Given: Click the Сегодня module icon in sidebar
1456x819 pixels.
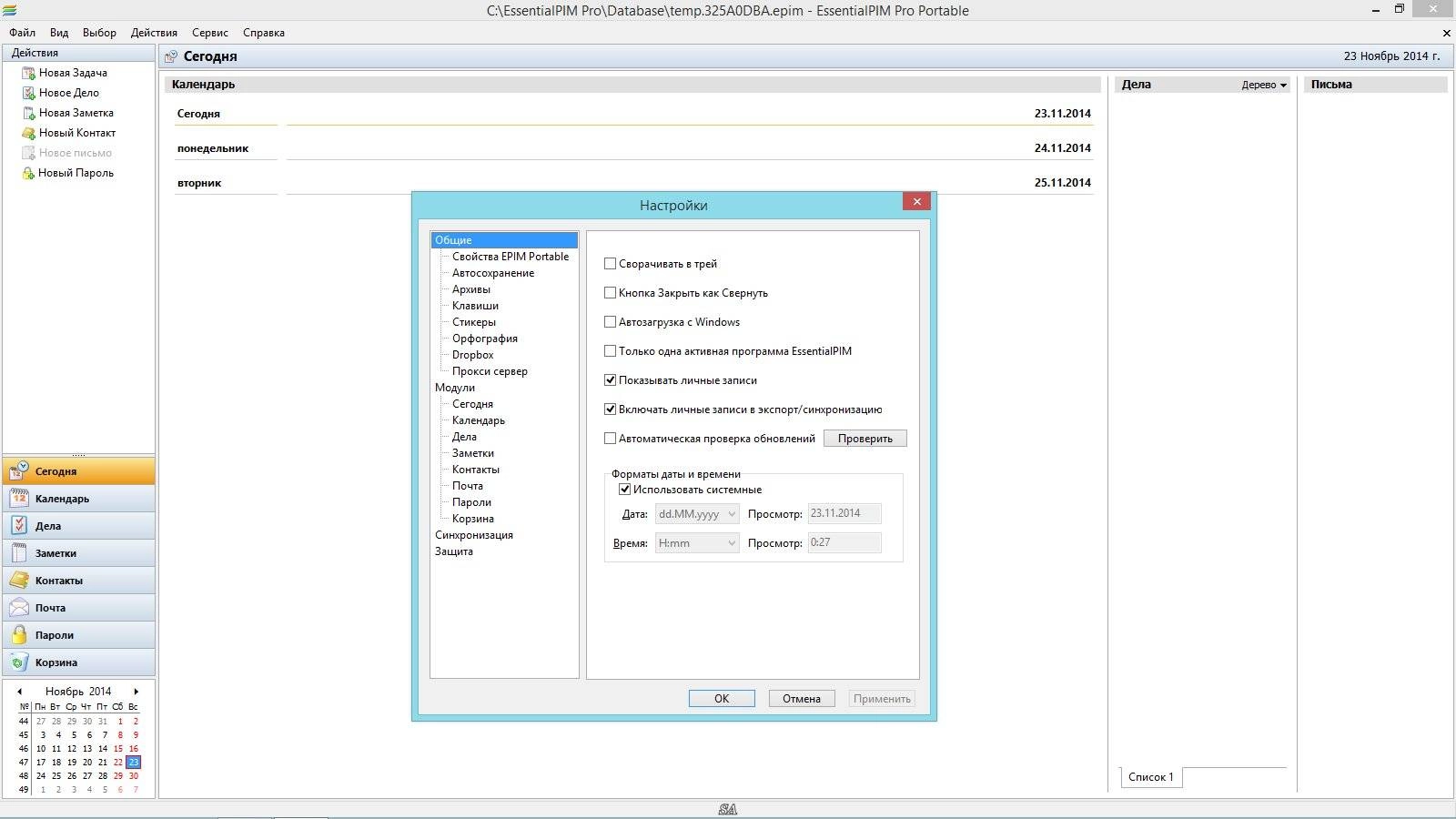Looking at the screenshot, I should [19, 470].
